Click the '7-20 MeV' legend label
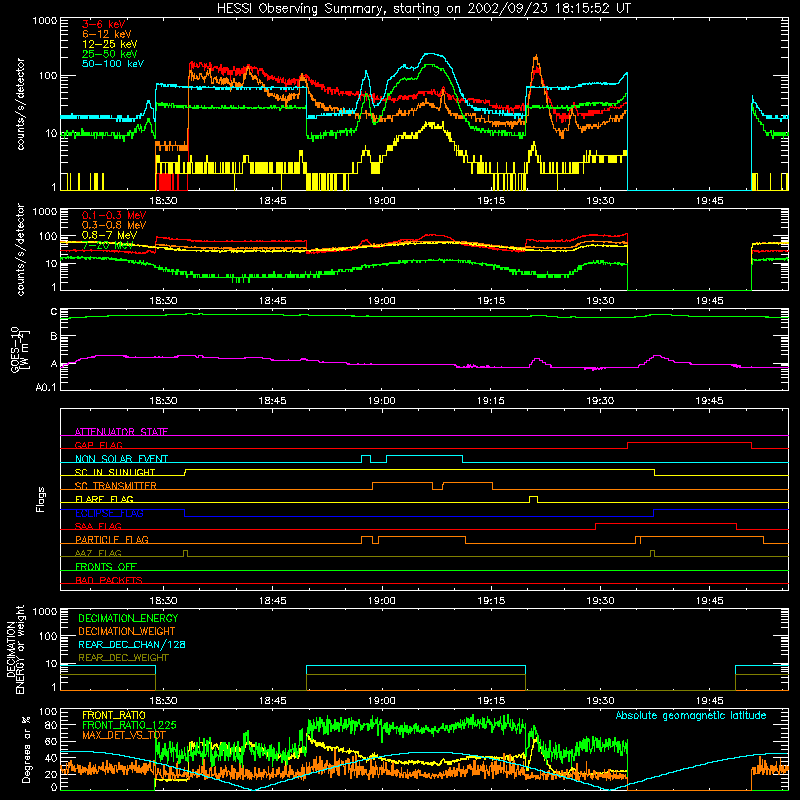 [x=107, y=245]
